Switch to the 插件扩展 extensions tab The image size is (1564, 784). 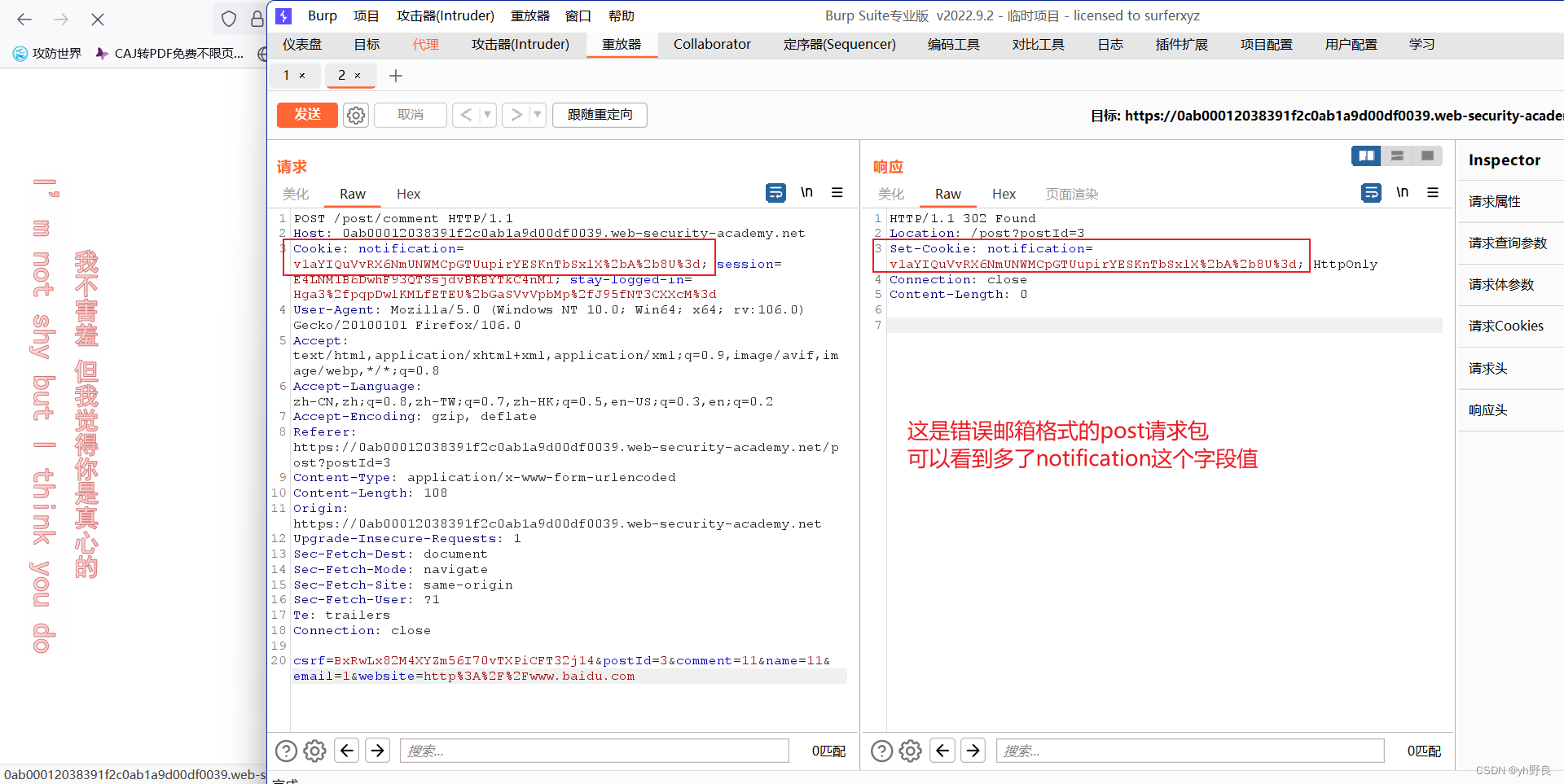point(1182,44)
